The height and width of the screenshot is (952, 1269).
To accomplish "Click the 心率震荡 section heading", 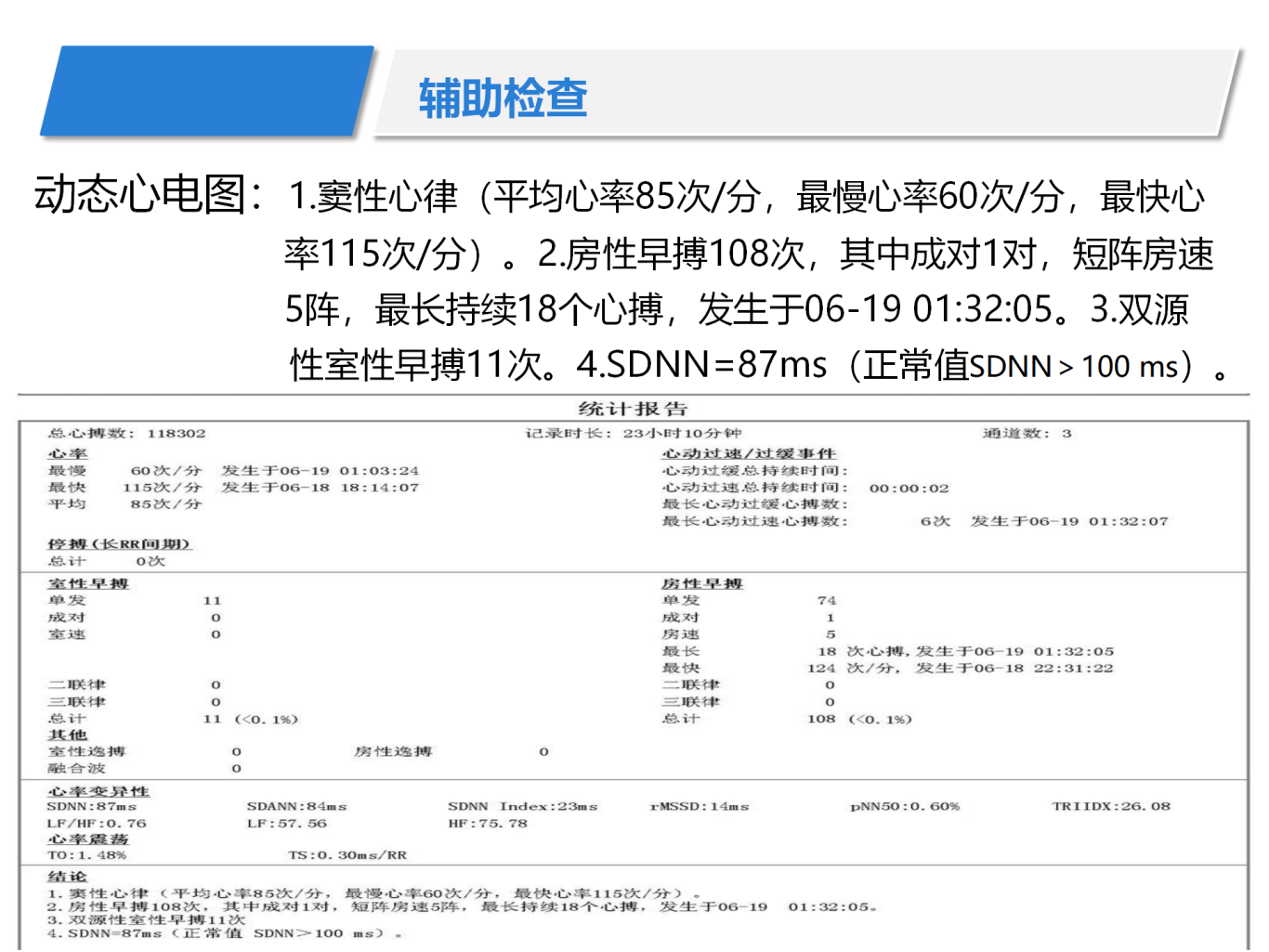I will (x=88, y=839).
